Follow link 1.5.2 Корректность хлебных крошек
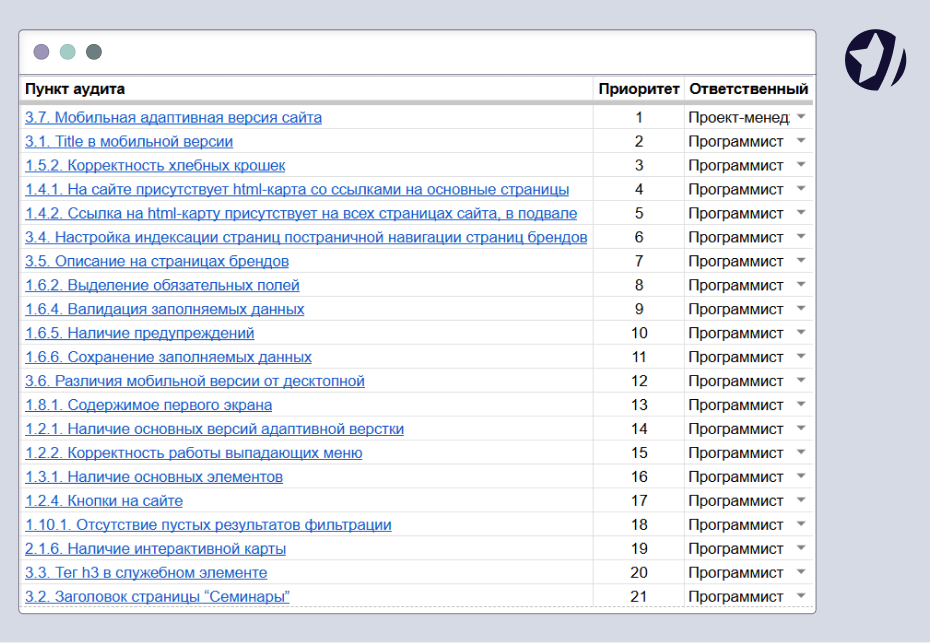Screen dimensions: 930x643 (155, 165)
